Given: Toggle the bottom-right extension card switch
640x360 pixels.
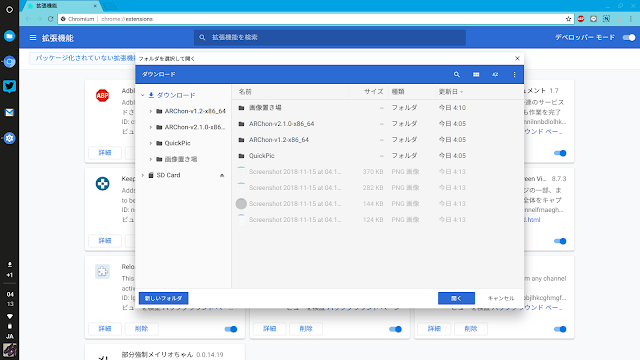Looking at the screenshot, I should (560, 329).
